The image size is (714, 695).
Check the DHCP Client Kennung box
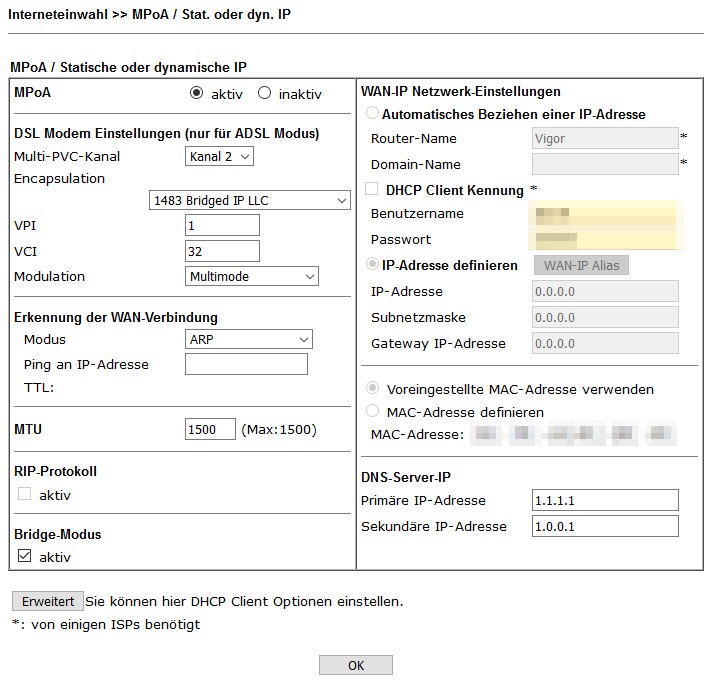(x=373, y=189)
